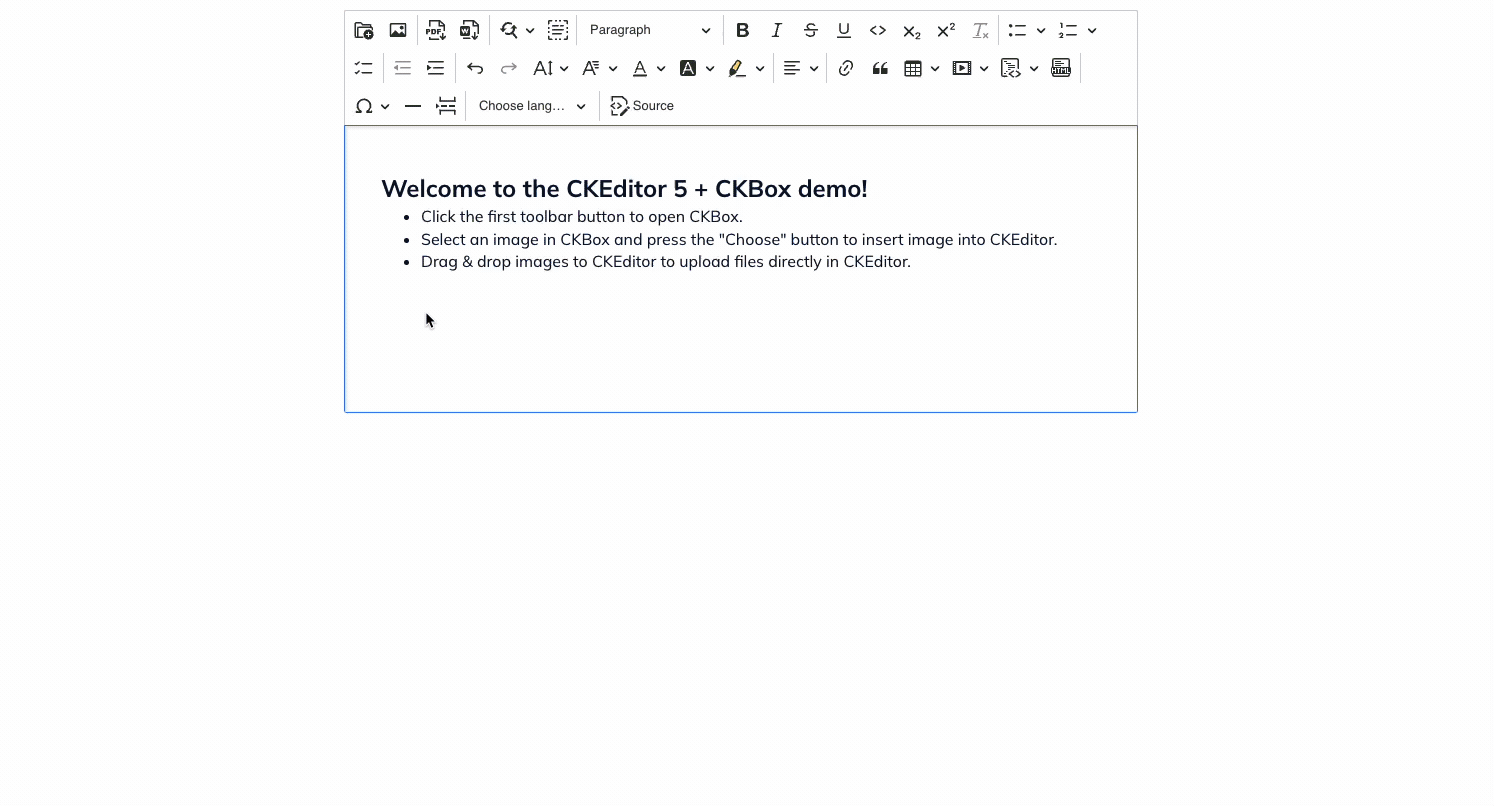Open the font background color picker

[x=696, y=69]
